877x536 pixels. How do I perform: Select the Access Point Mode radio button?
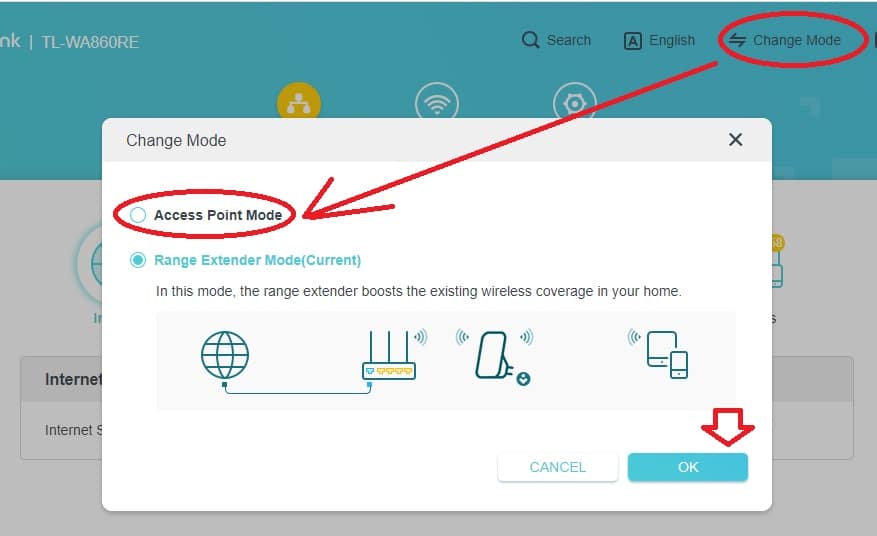(138, 215)
